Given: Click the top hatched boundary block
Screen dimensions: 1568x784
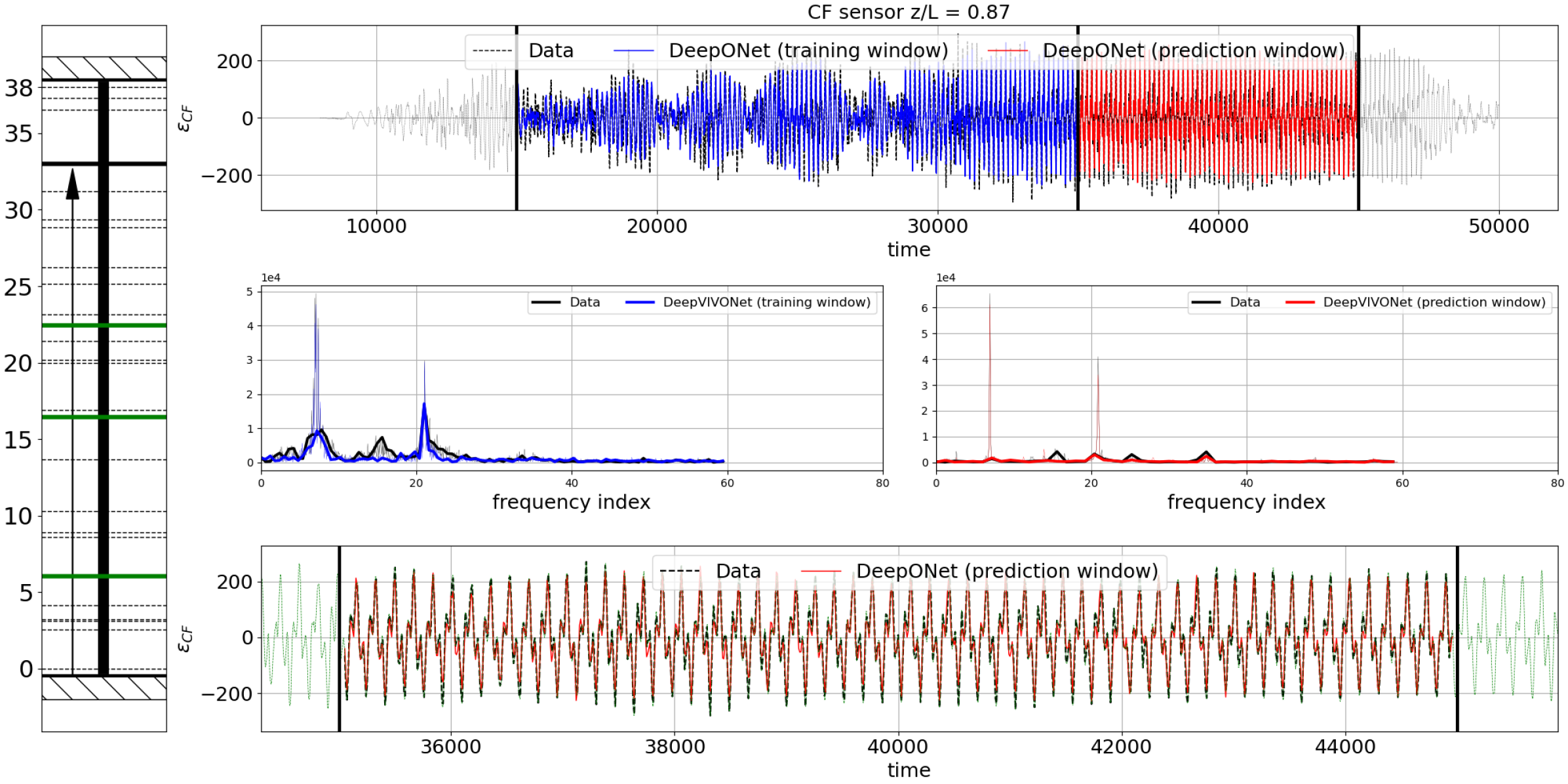Looking at the screenshot, I should pos(104,68).
